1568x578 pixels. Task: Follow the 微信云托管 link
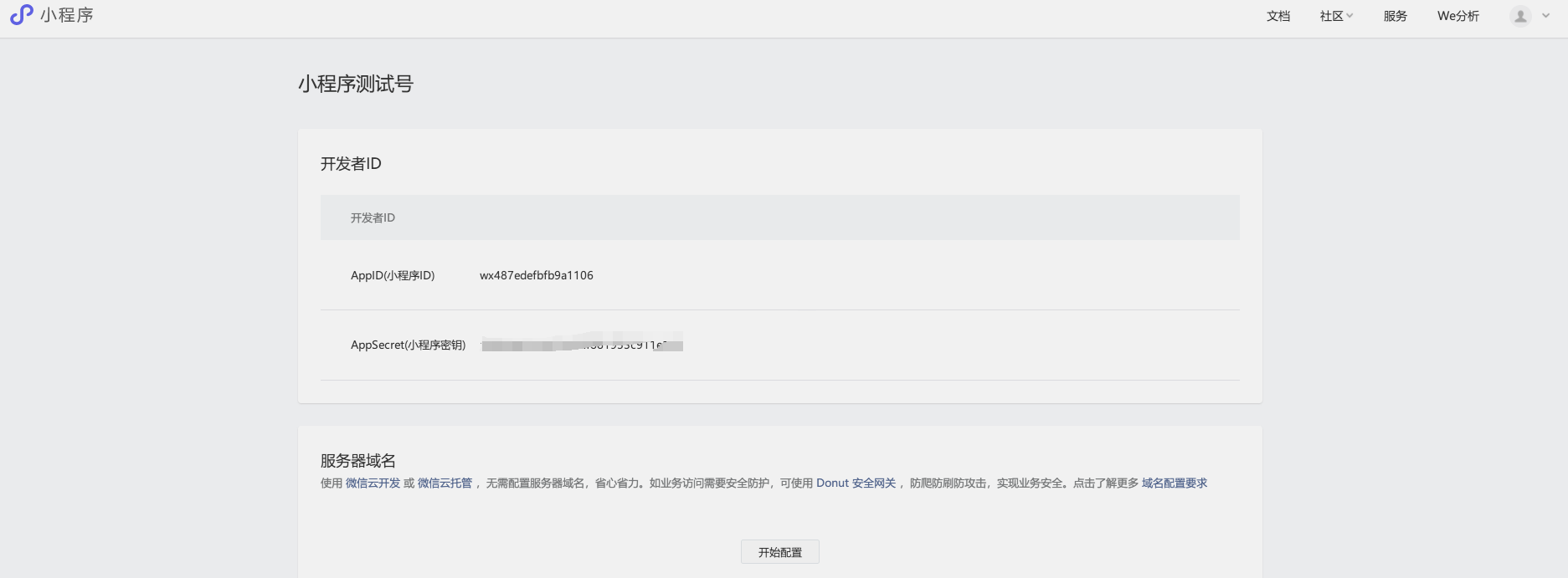(445, 483)
